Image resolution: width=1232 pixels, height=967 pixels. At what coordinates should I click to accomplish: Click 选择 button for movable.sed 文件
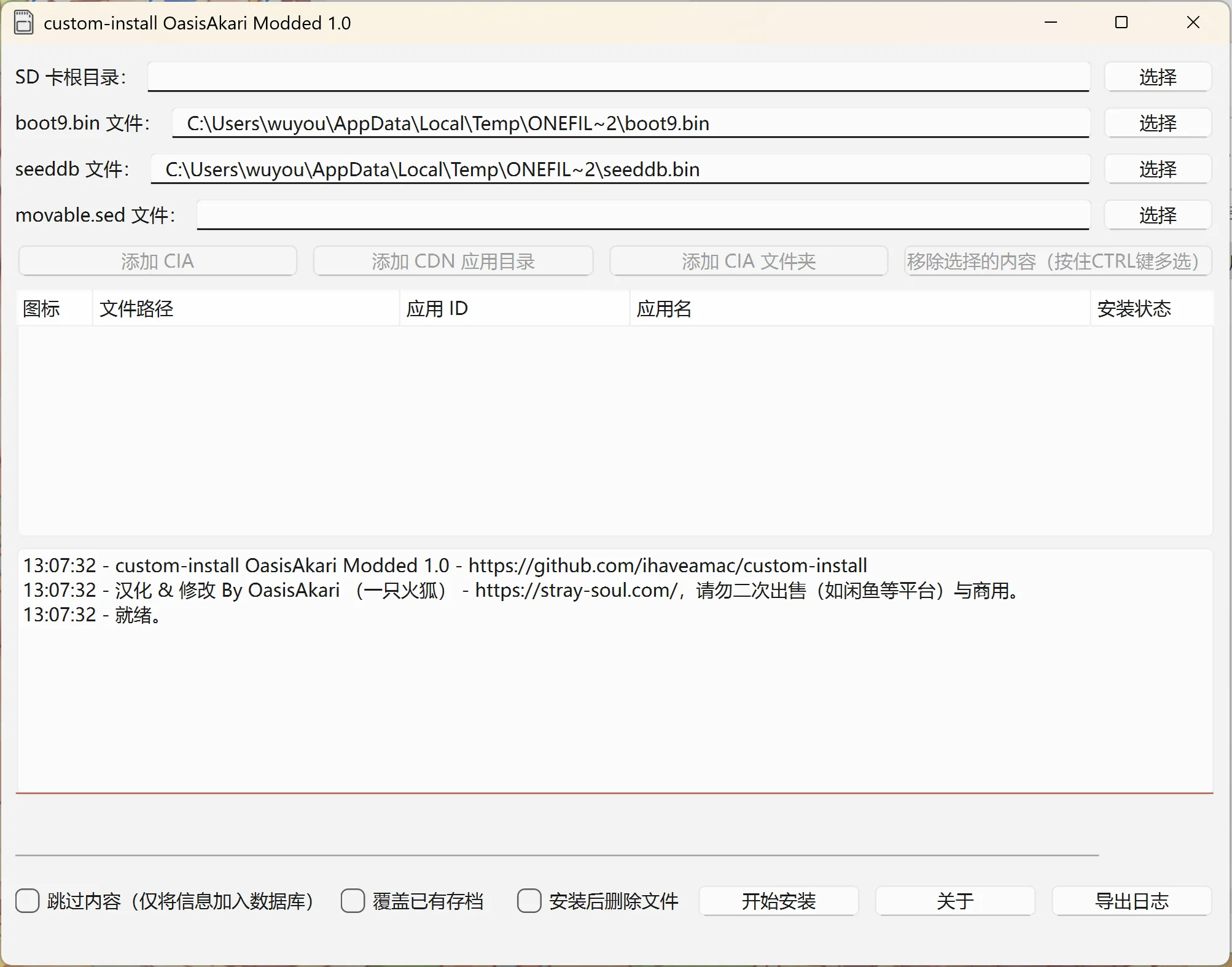pos(1157,216)
